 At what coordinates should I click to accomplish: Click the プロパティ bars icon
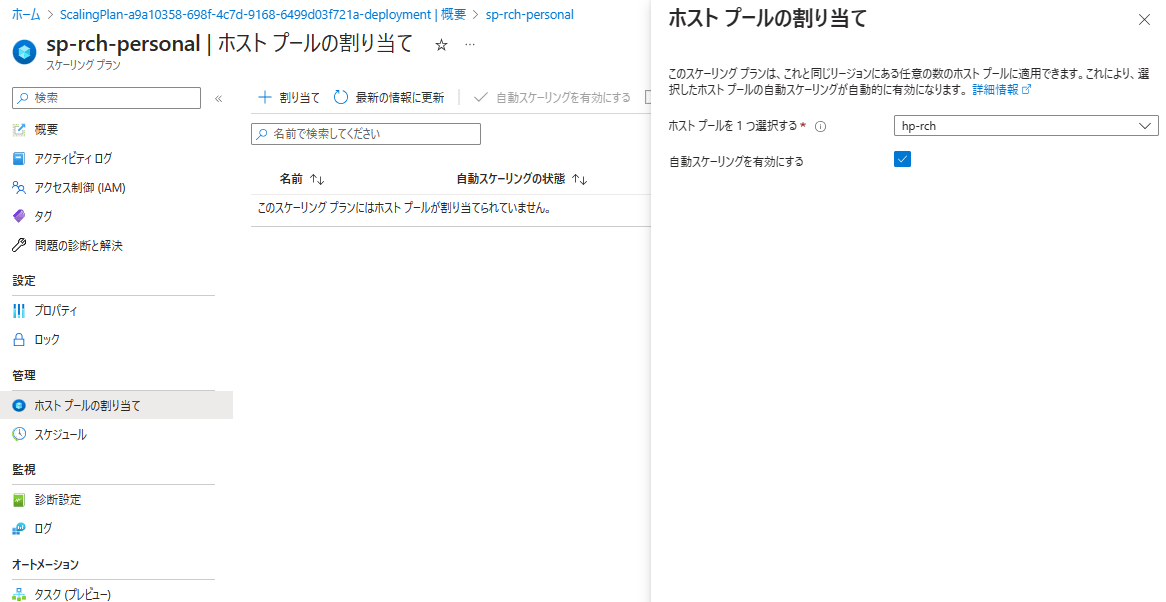19,311
